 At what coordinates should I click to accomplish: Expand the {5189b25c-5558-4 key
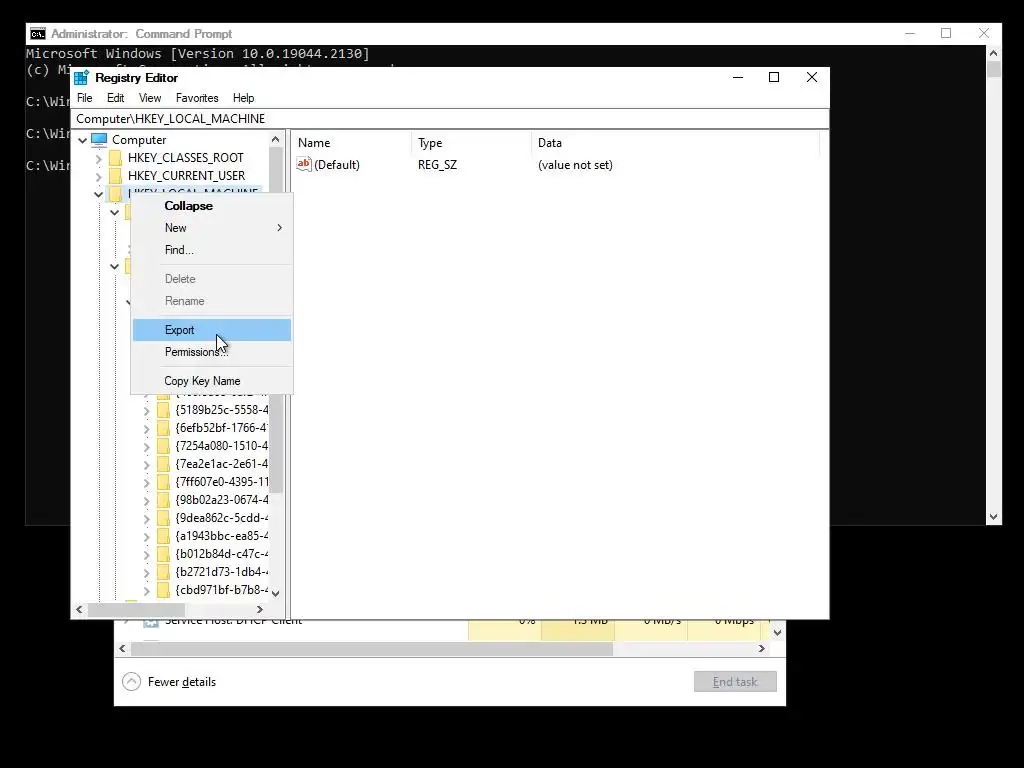tap(146, 411)
